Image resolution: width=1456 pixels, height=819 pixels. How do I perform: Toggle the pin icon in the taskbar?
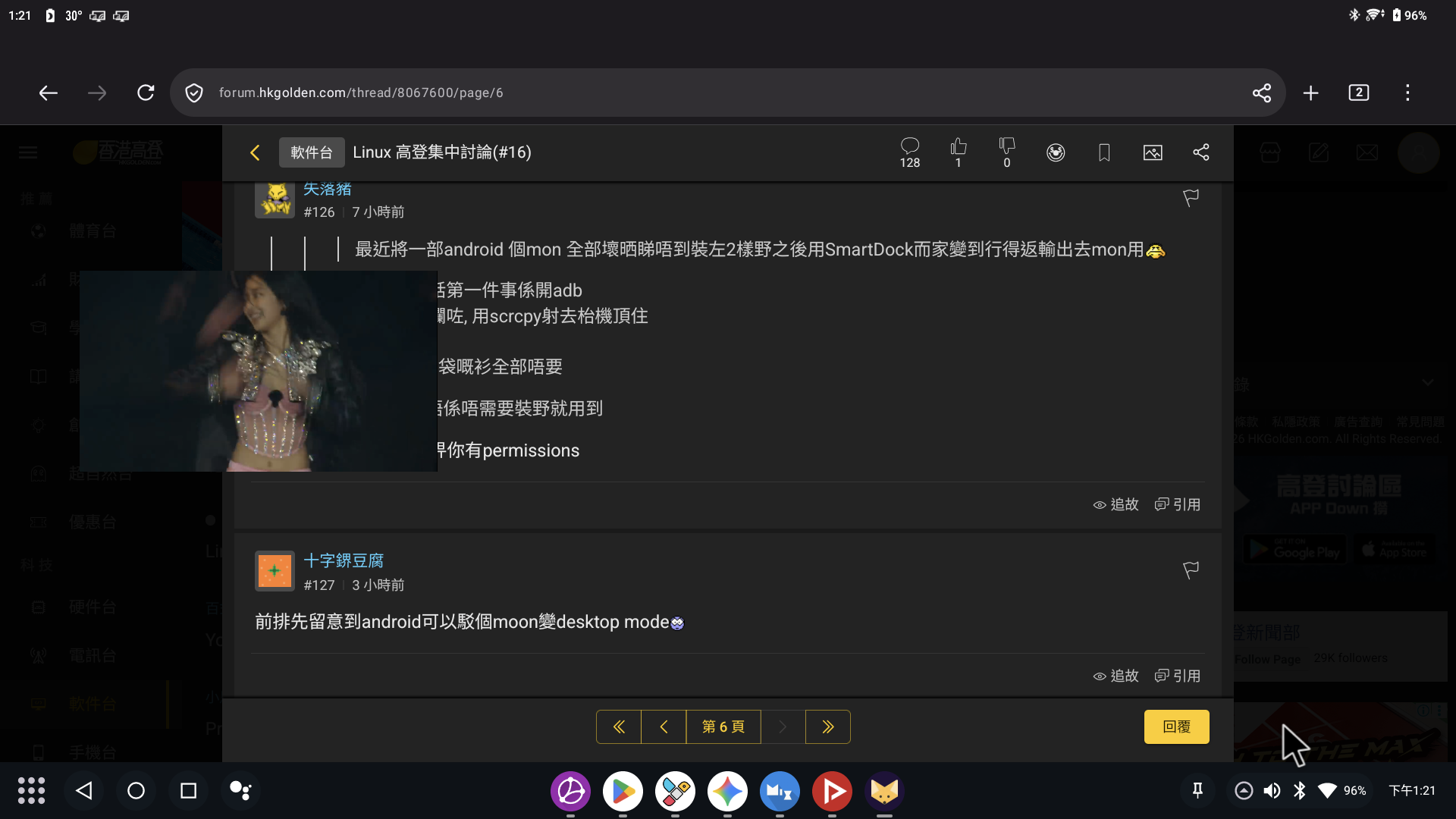(1197, 791)
